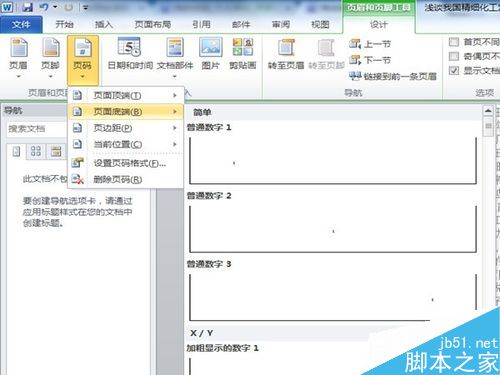Click the 页码 page number button

[x=82, y=60]
